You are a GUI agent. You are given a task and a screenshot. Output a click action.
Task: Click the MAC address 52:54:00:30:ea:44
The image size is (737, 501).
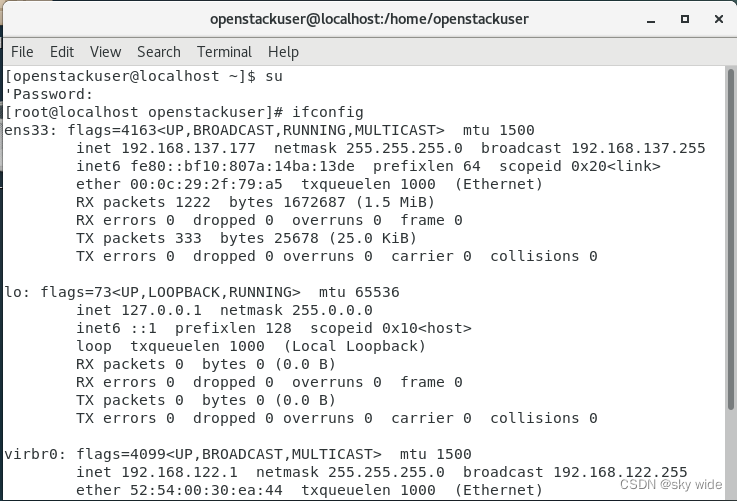tap(206, 490)
